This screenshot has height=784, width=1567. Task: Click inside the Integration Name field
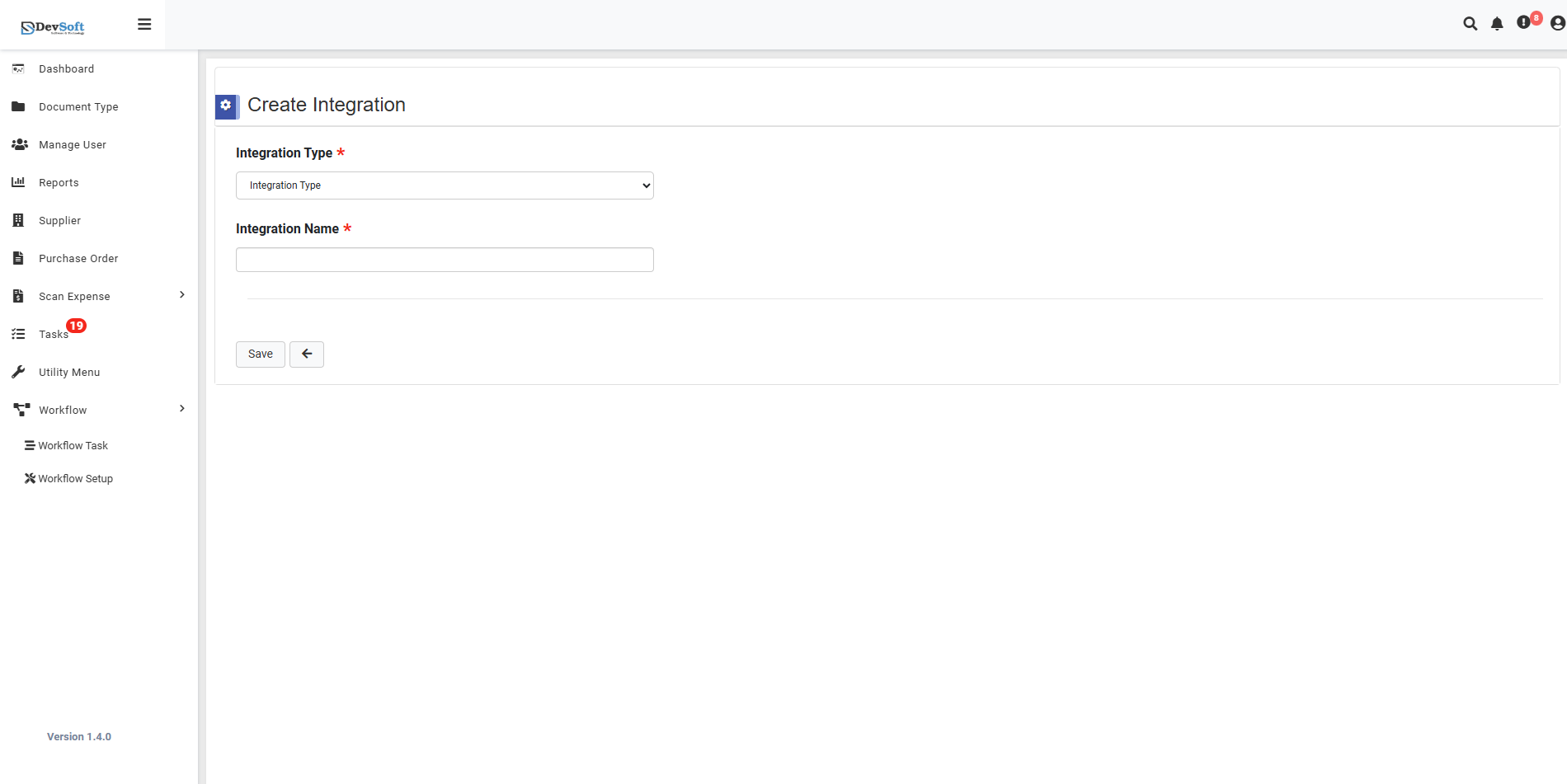[x=445, y=259]
